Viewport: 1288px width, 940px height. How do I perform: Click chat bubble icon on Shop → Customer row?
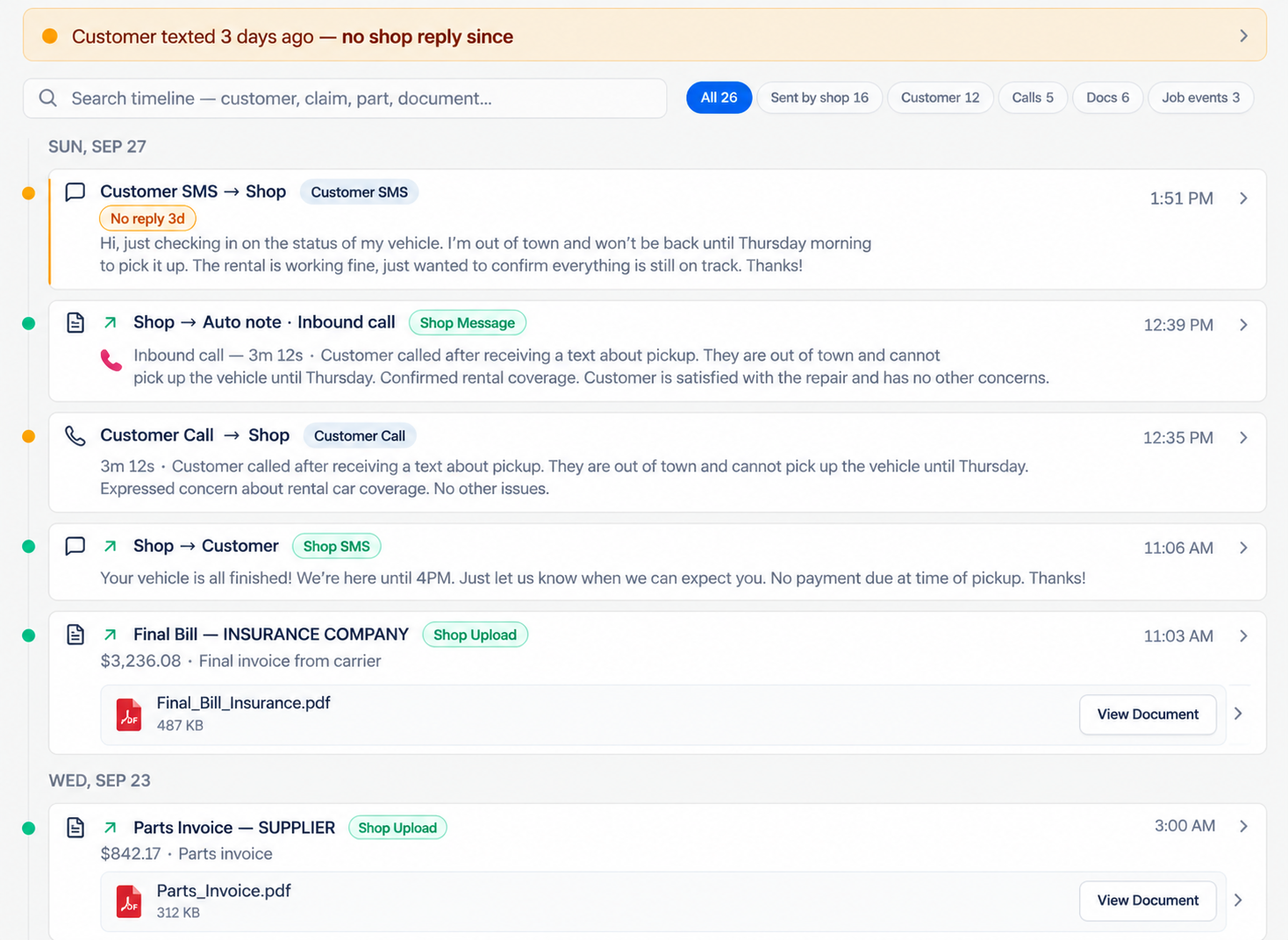pyautogui.click(x=75, y=546)
